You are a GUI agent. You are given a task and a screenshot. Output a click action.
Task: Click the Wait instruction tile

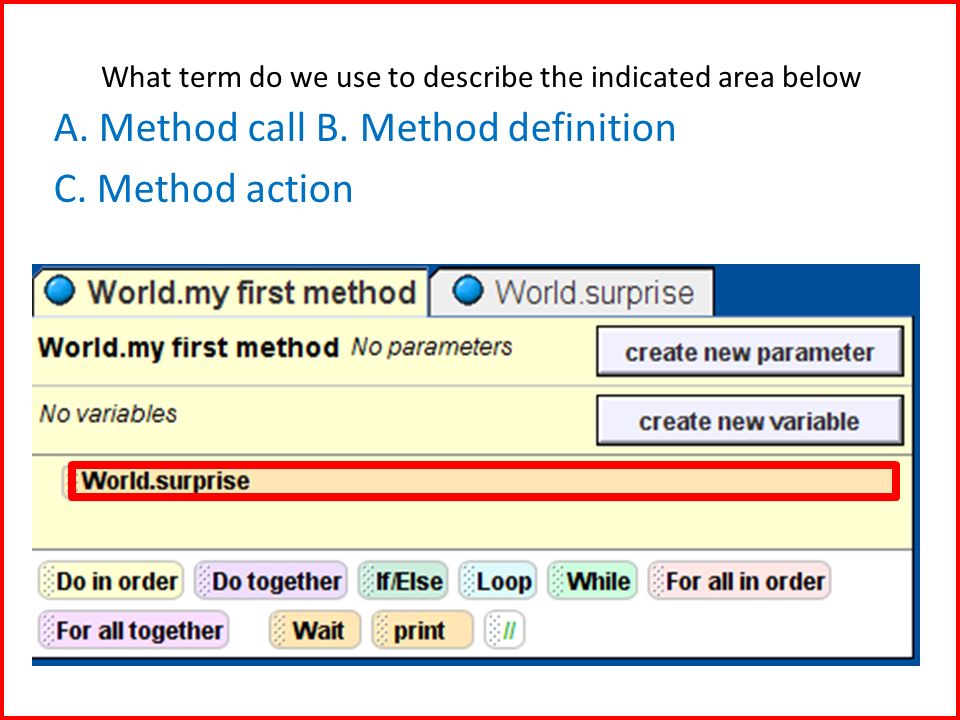click(315, 630)
